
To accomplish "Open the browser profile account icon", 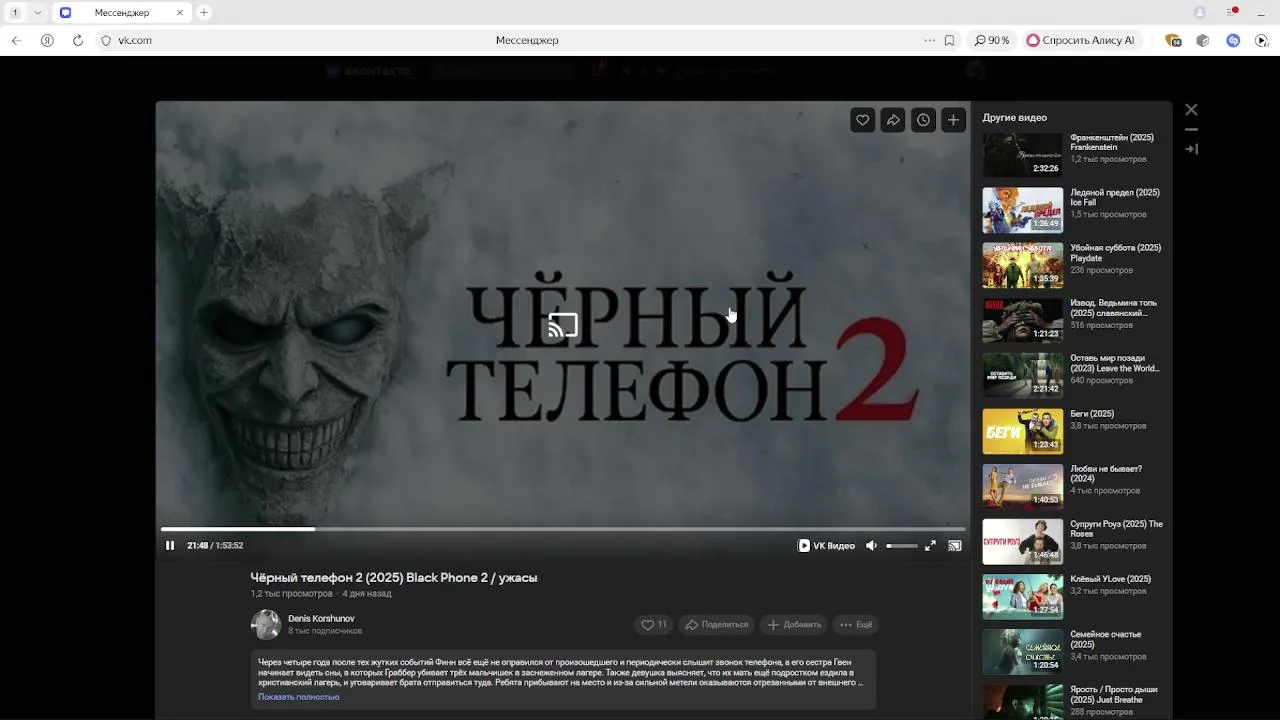I will (x=1200, y=12).
